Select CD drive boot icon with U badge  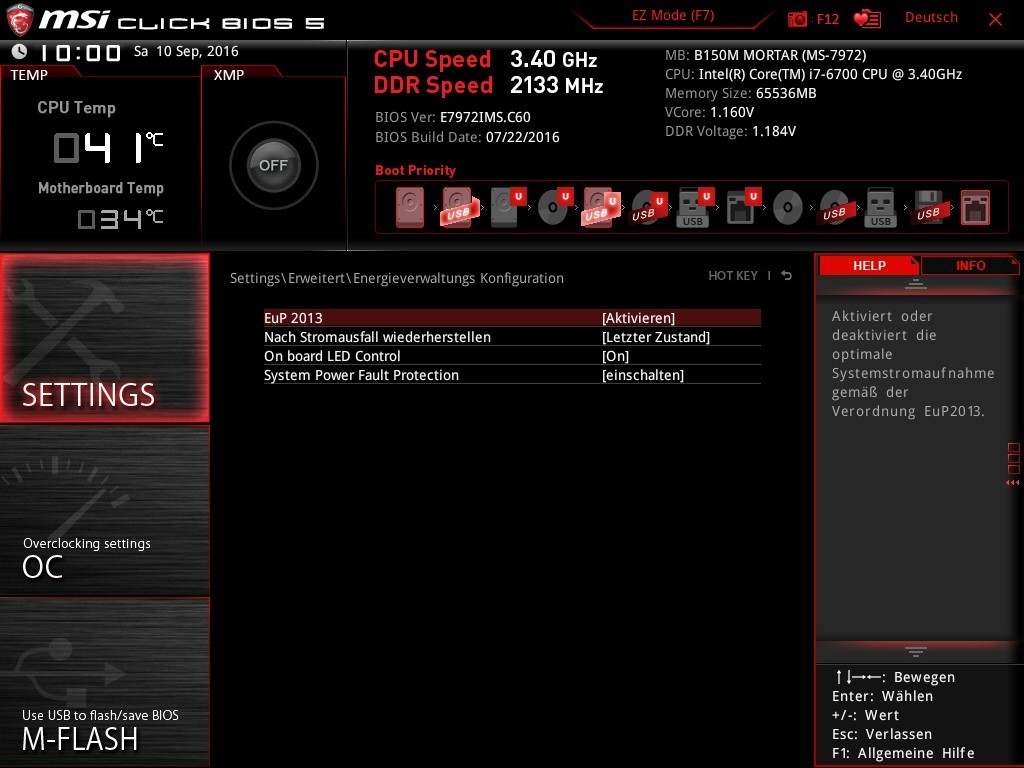point(555,208)
